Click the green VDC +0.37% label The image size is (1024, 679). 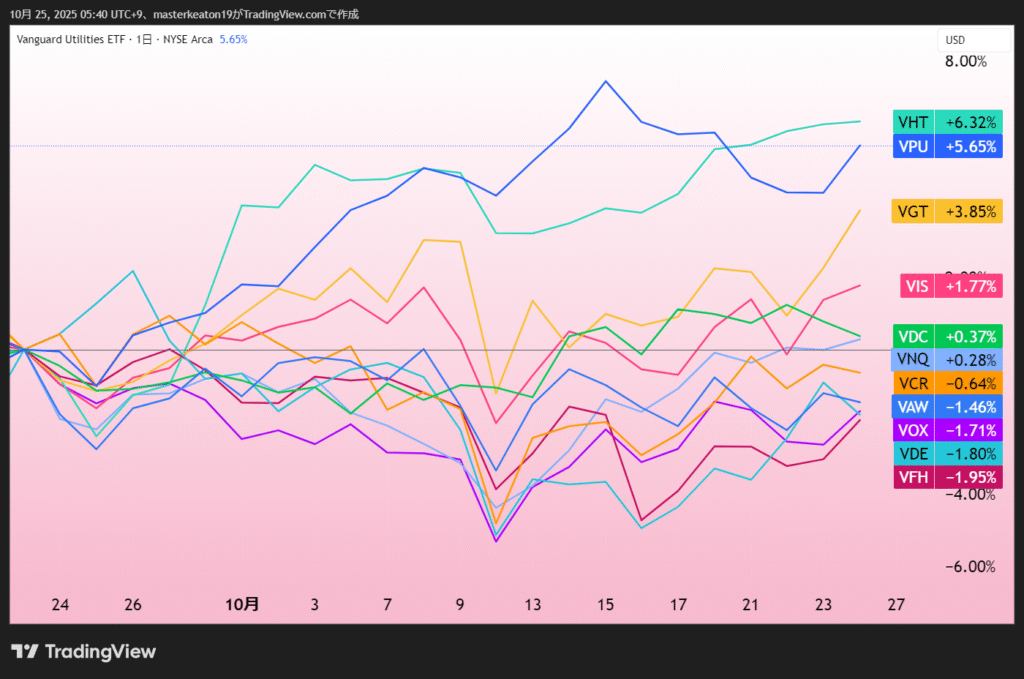click(x=947, y=336)
